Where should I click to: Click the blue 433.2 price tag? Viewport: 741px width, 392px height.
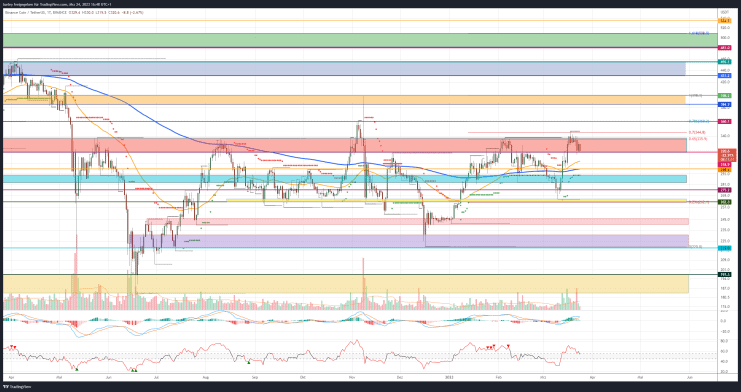[724, 76]
